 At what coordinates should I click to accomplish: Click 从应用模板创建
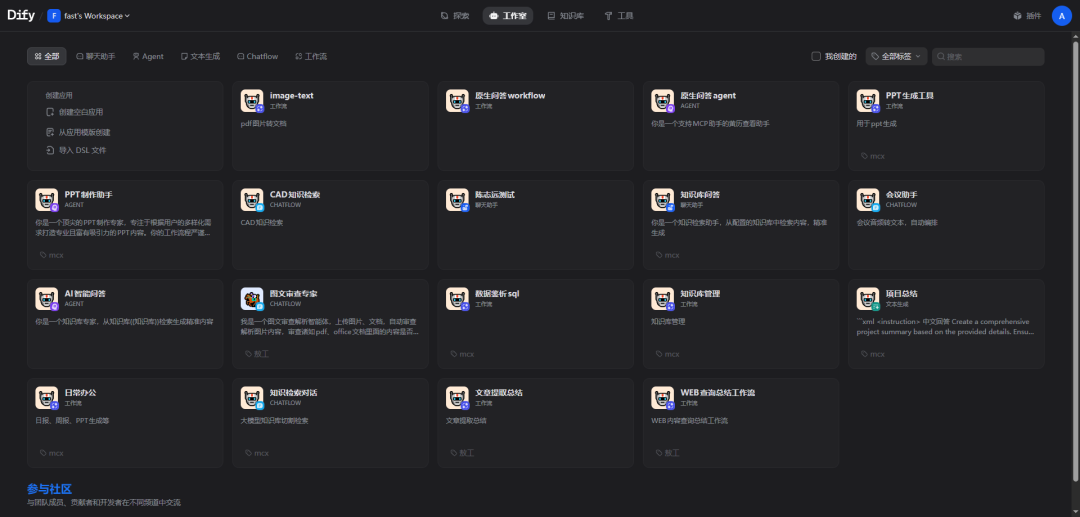coord(78,131)
